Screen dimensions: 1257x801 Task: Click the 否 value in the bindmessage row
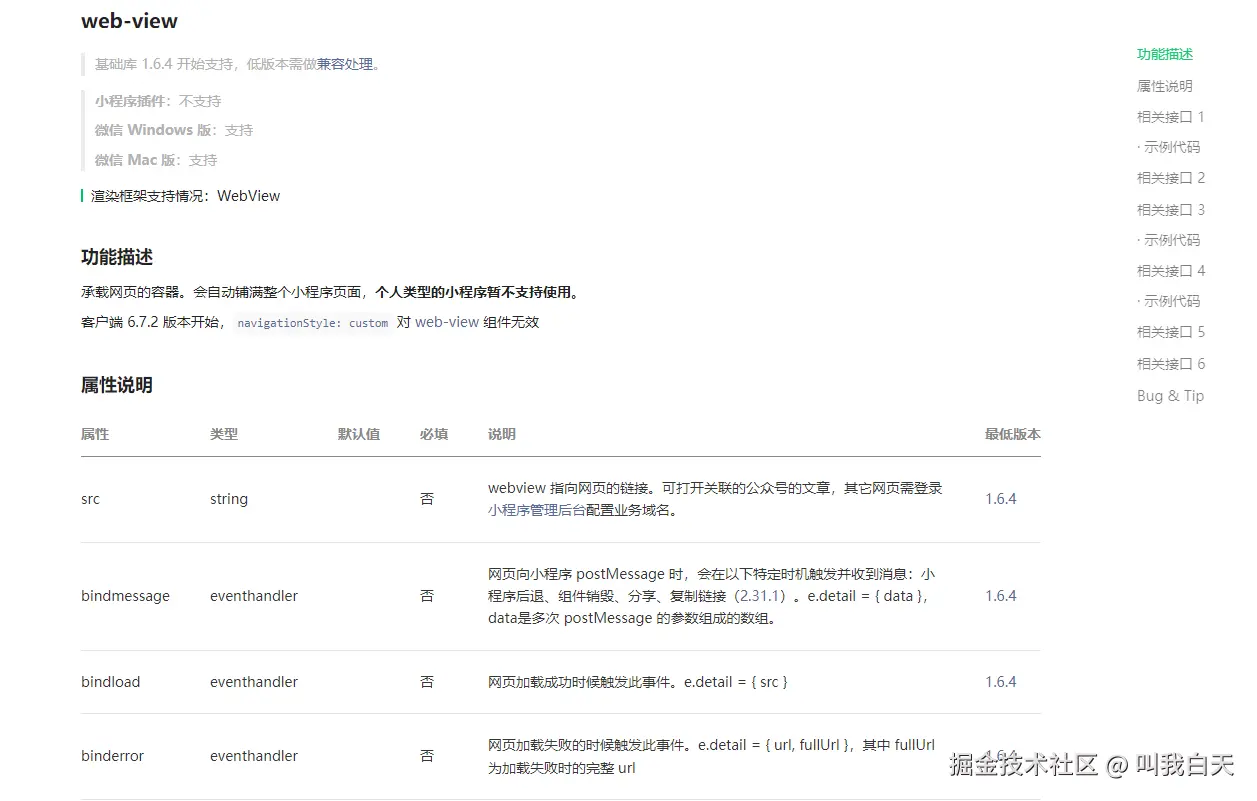click(427, 596)
